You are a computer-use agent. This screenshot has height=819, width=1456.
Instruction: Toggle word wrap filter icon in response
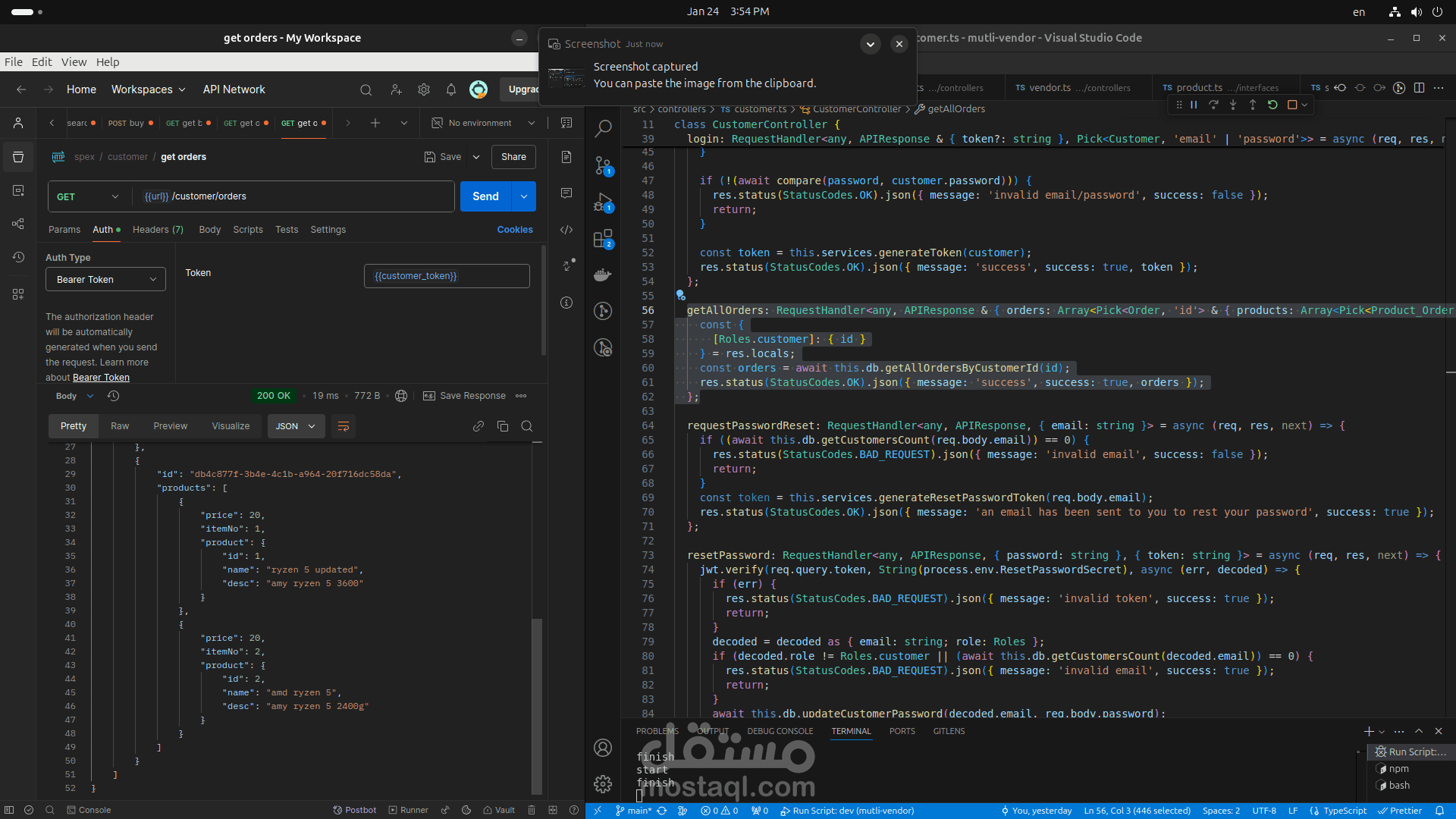pyautogui.click(x=344, y=426)
